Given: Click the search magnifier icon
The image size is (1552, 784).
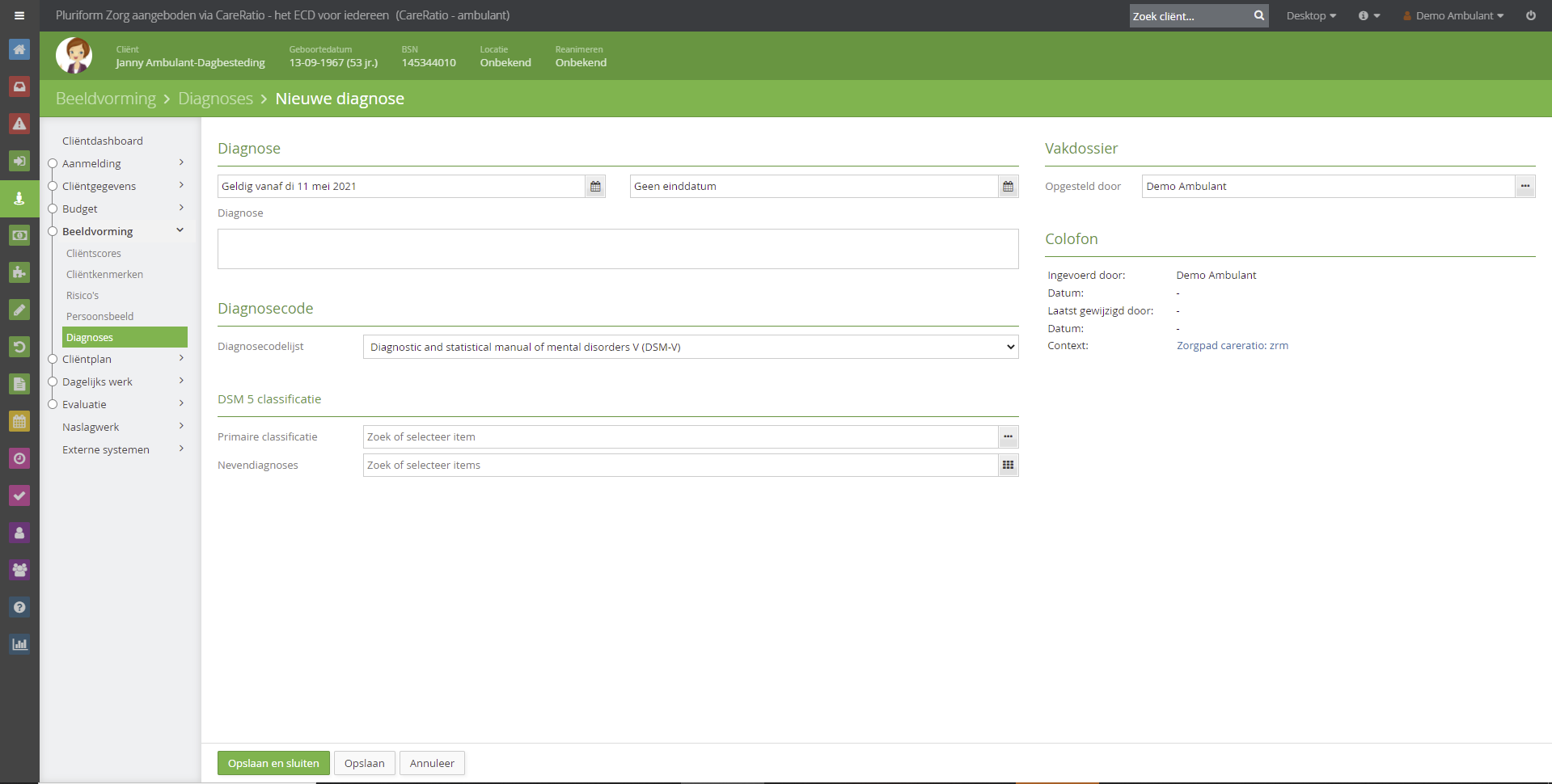Looking at the screenshot, I should click(1258, 15).
